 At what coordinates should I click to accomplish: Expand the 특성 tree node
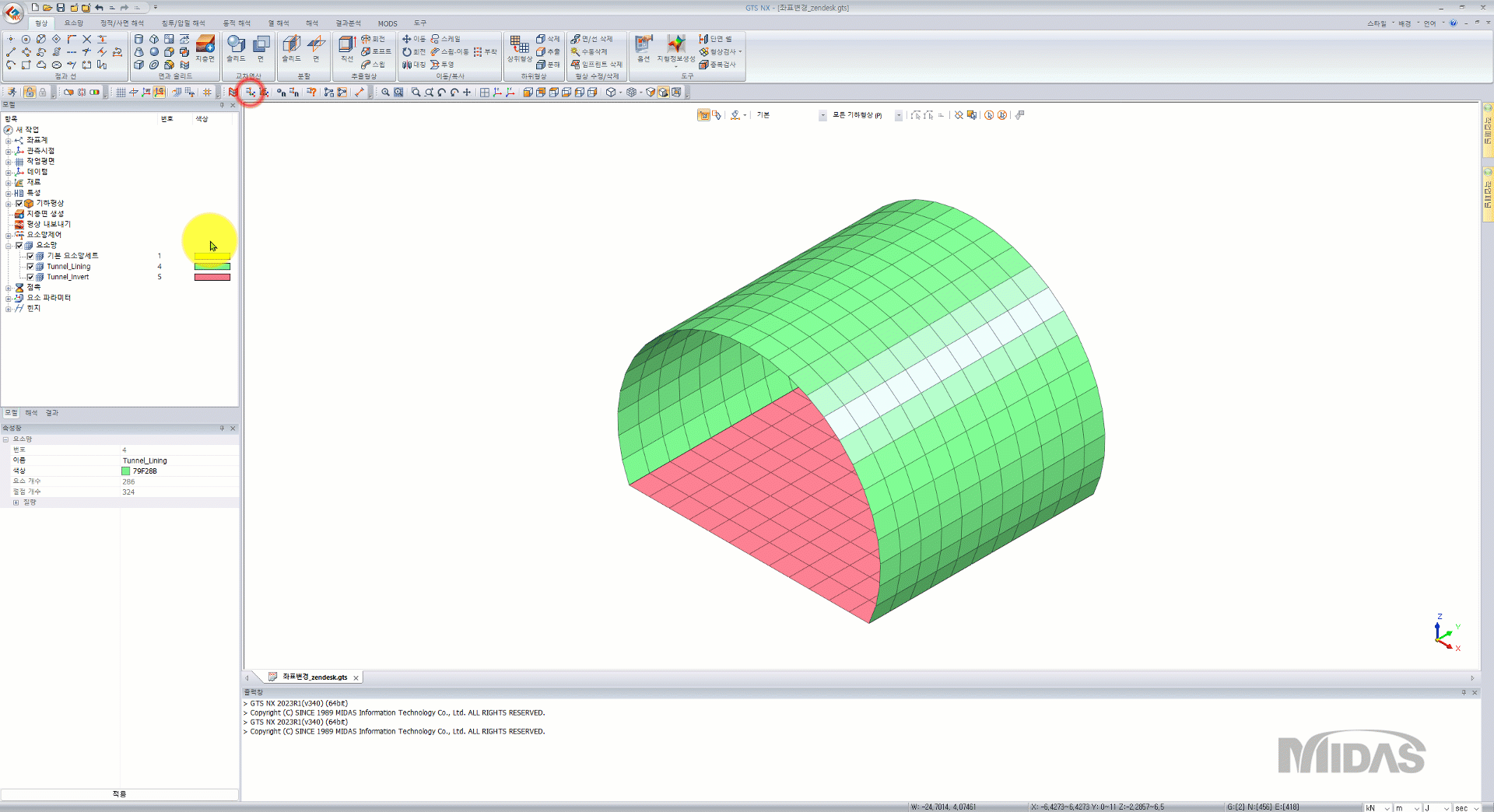(9, 193)
